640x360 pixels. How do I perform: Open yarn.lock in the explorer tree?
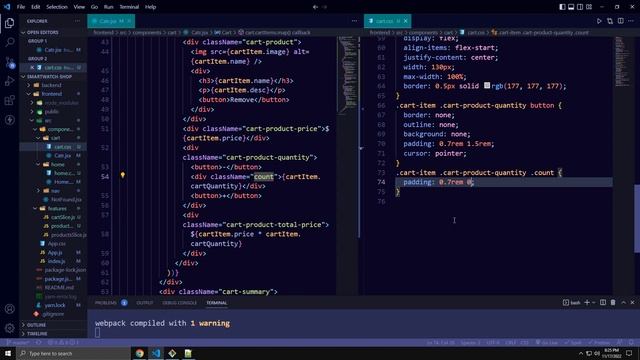[x=55, y=305]
